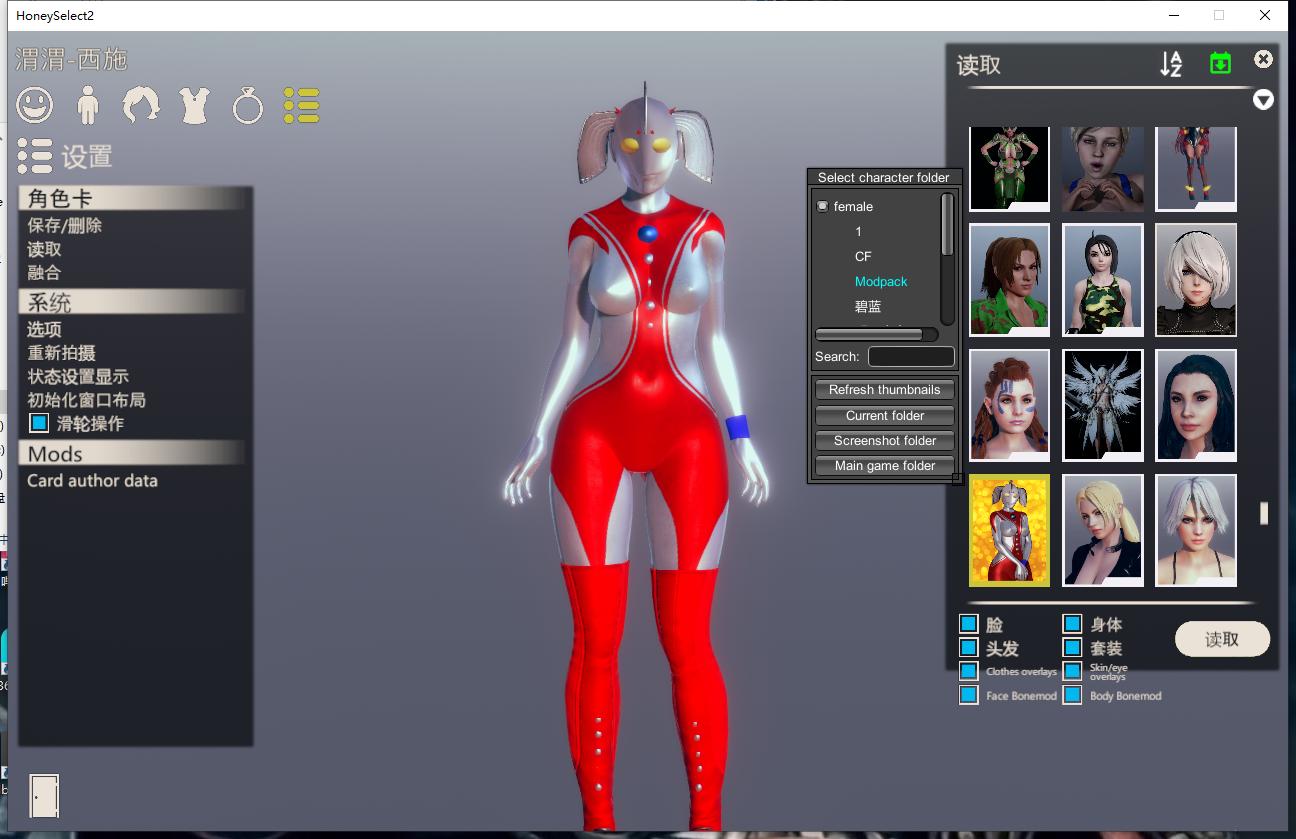
Task: Select the Modpack folder in tree
Action: (881, 281)
